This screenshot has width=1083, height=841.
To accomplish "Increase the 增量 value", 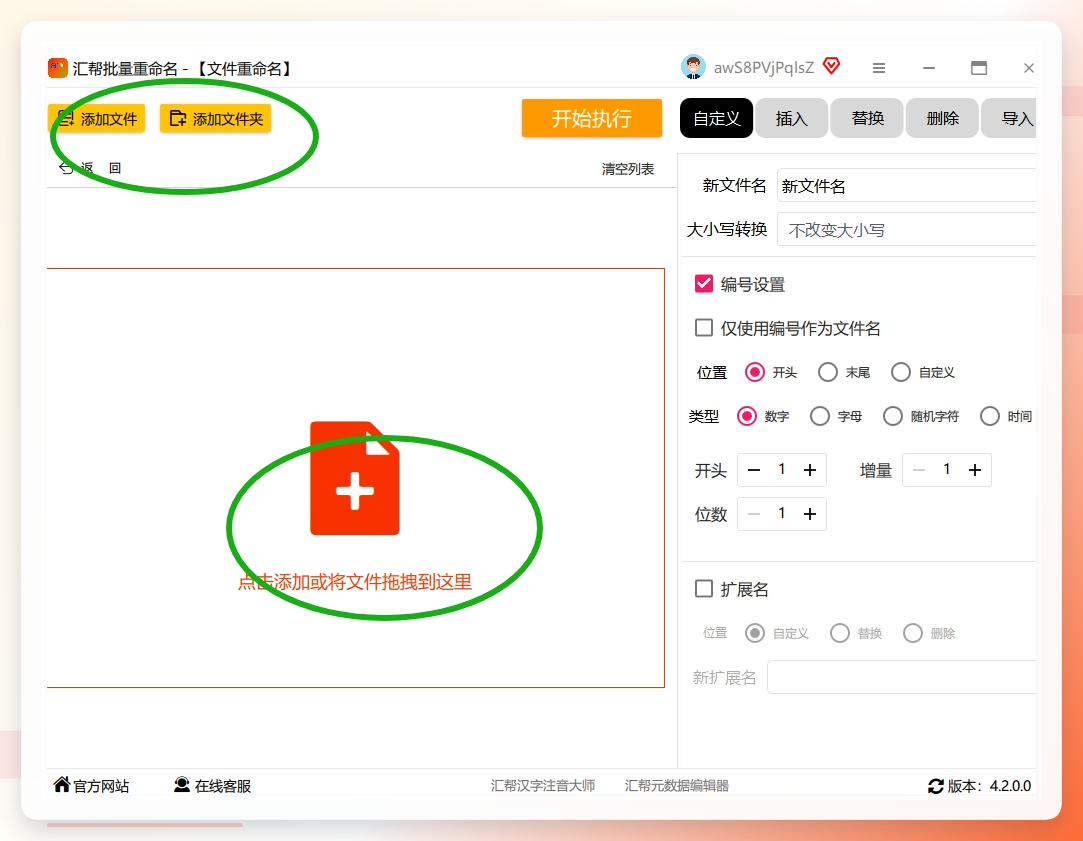I will tap(975, 470).
